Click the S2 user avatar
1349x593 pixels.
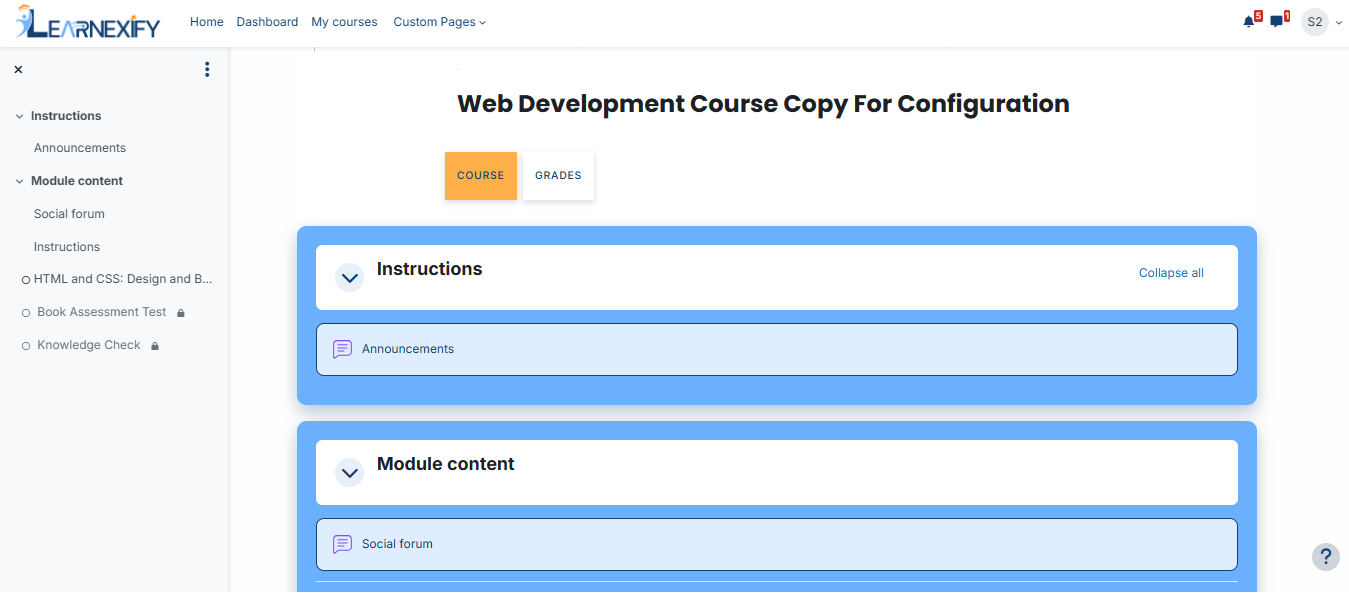(x=1315, y=22)
